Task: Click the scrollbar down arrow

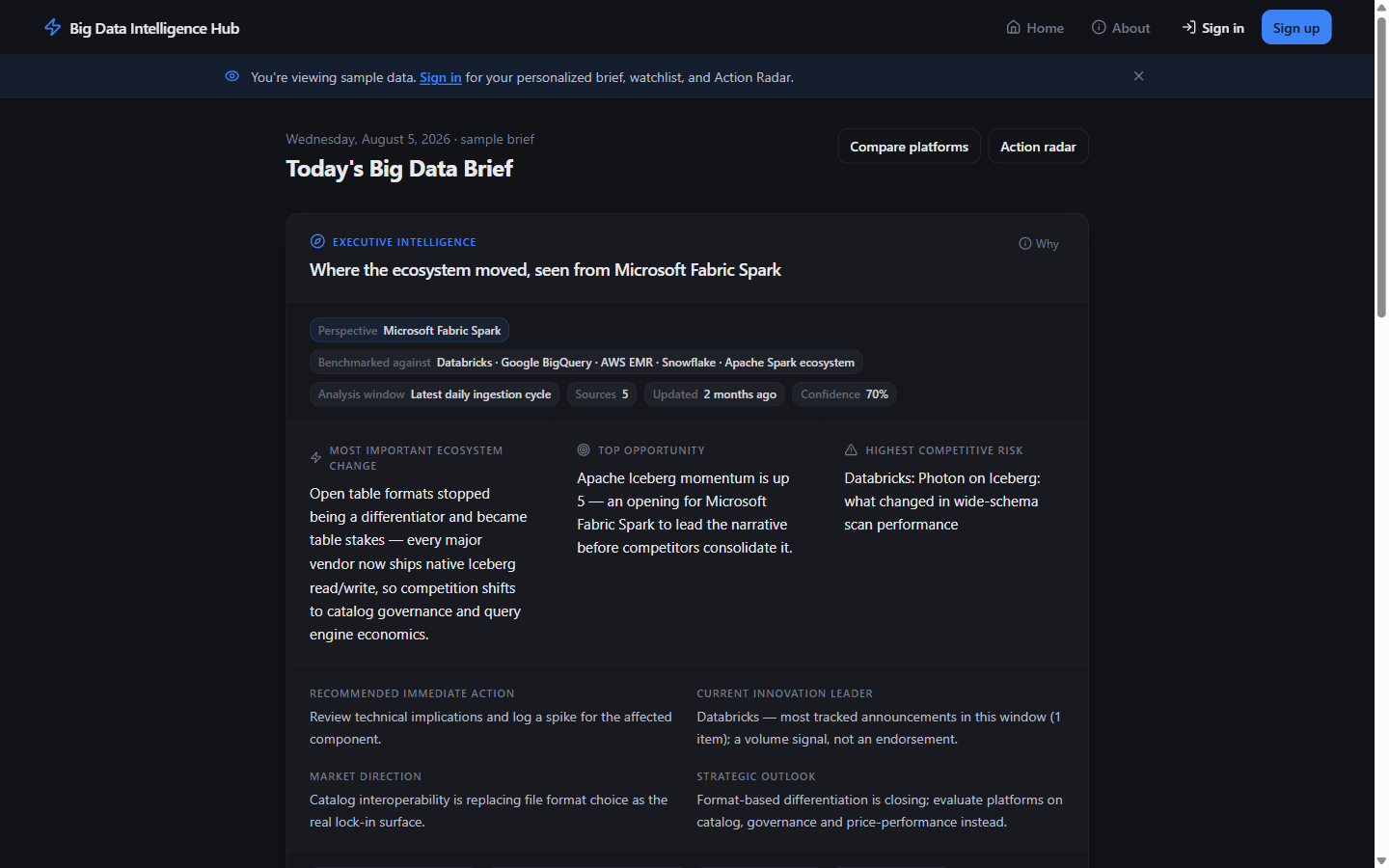Action: (1381, 860)
